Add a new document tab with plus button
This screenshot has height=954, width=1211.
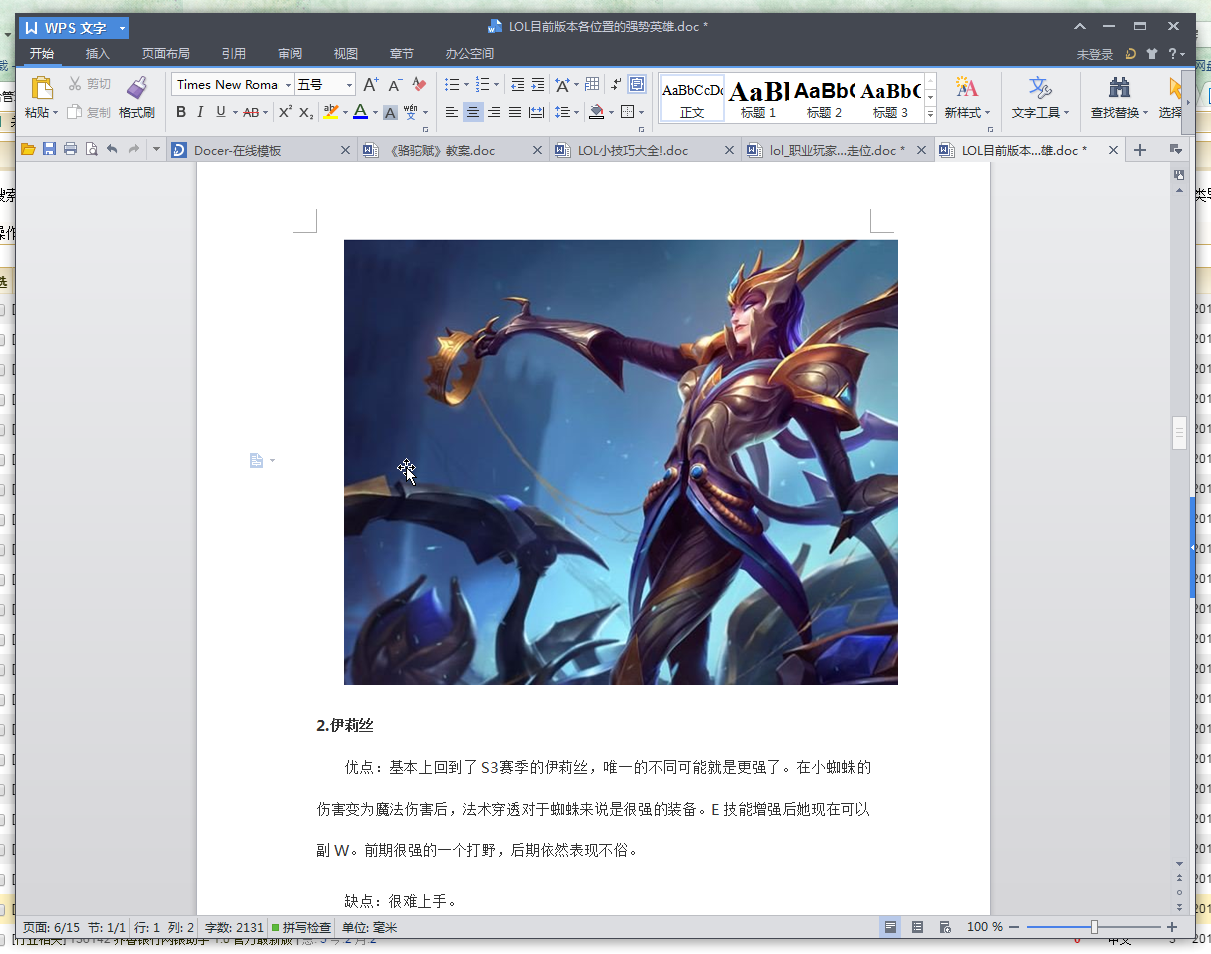[1139, 150]
